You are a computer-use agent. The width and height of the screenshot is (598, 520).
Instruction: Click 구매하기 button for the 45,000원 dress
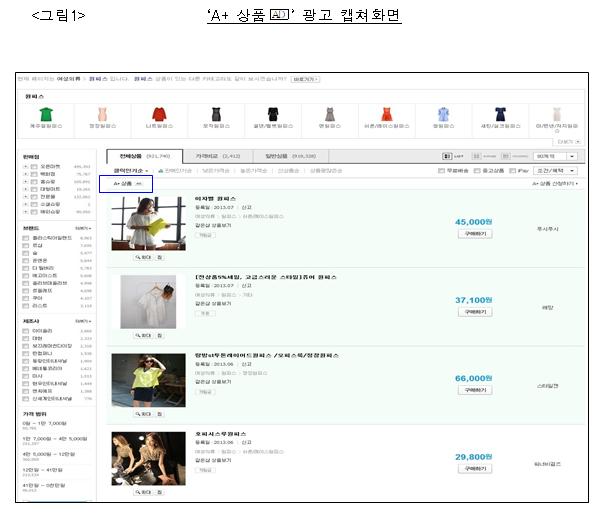tap(475, 234)
